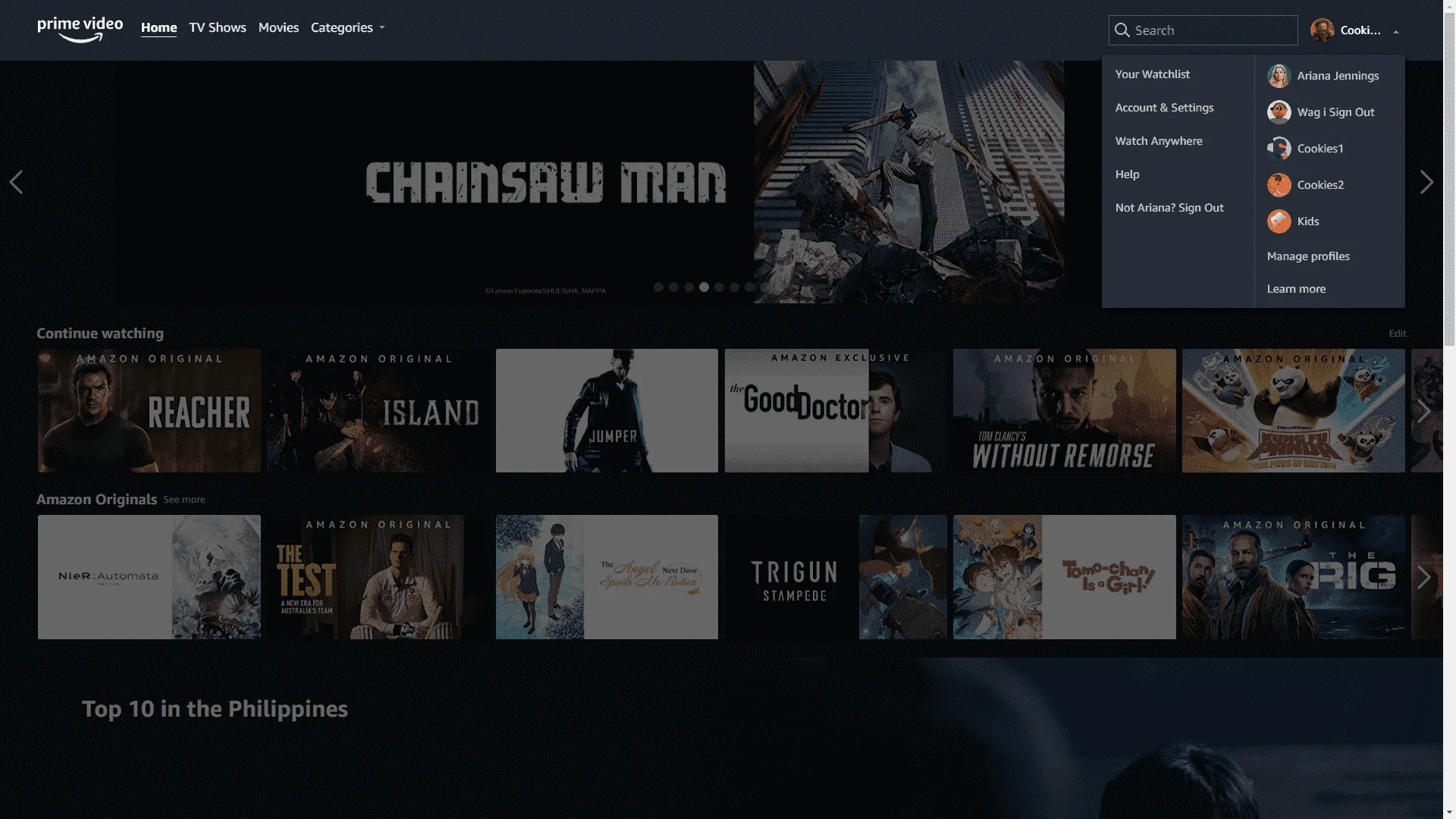Choose the Cookies2 profile avatar

click(x=1279, y=185)
